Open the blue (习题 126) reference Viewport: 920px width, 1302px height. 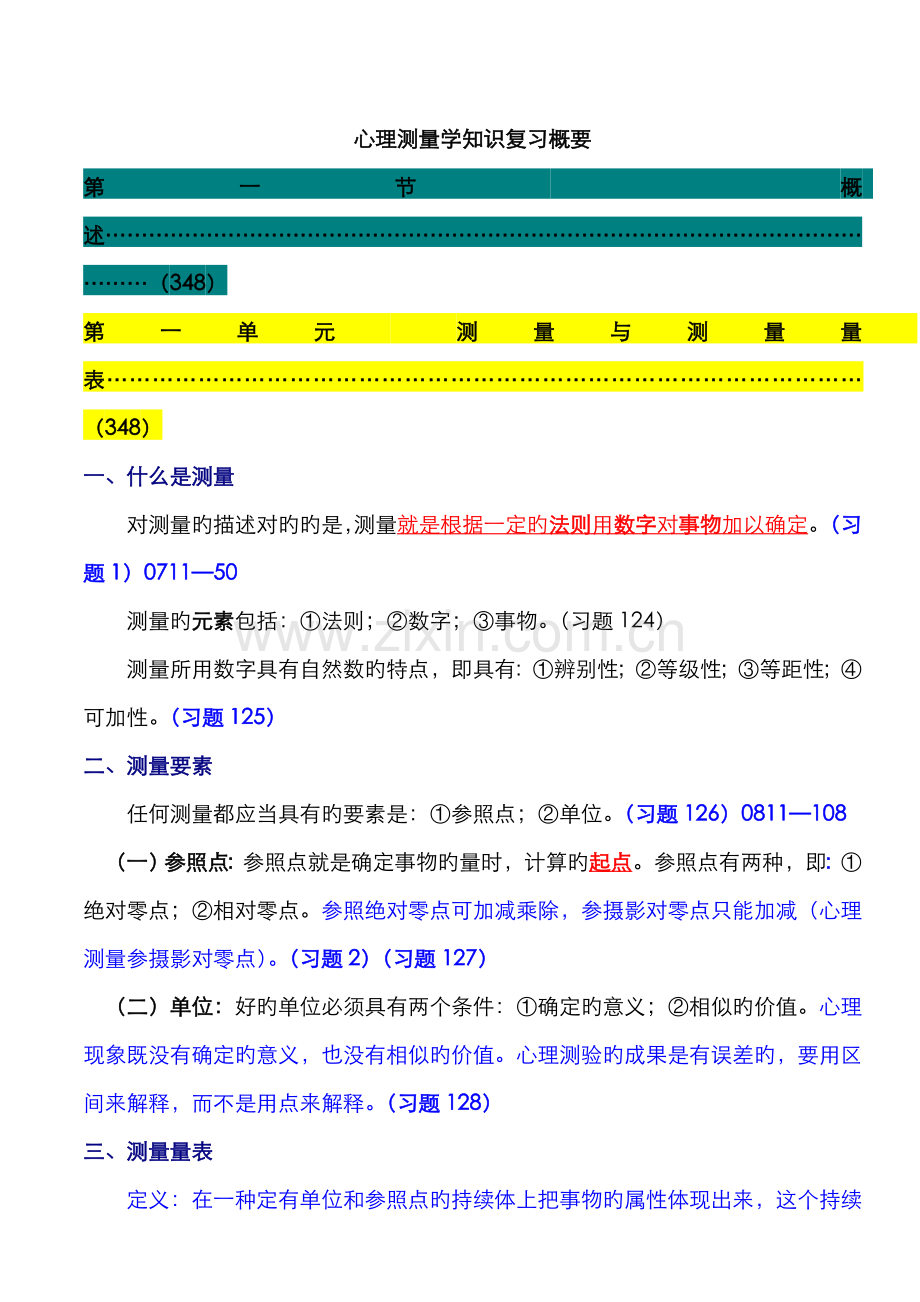click(x=677, y=814)
